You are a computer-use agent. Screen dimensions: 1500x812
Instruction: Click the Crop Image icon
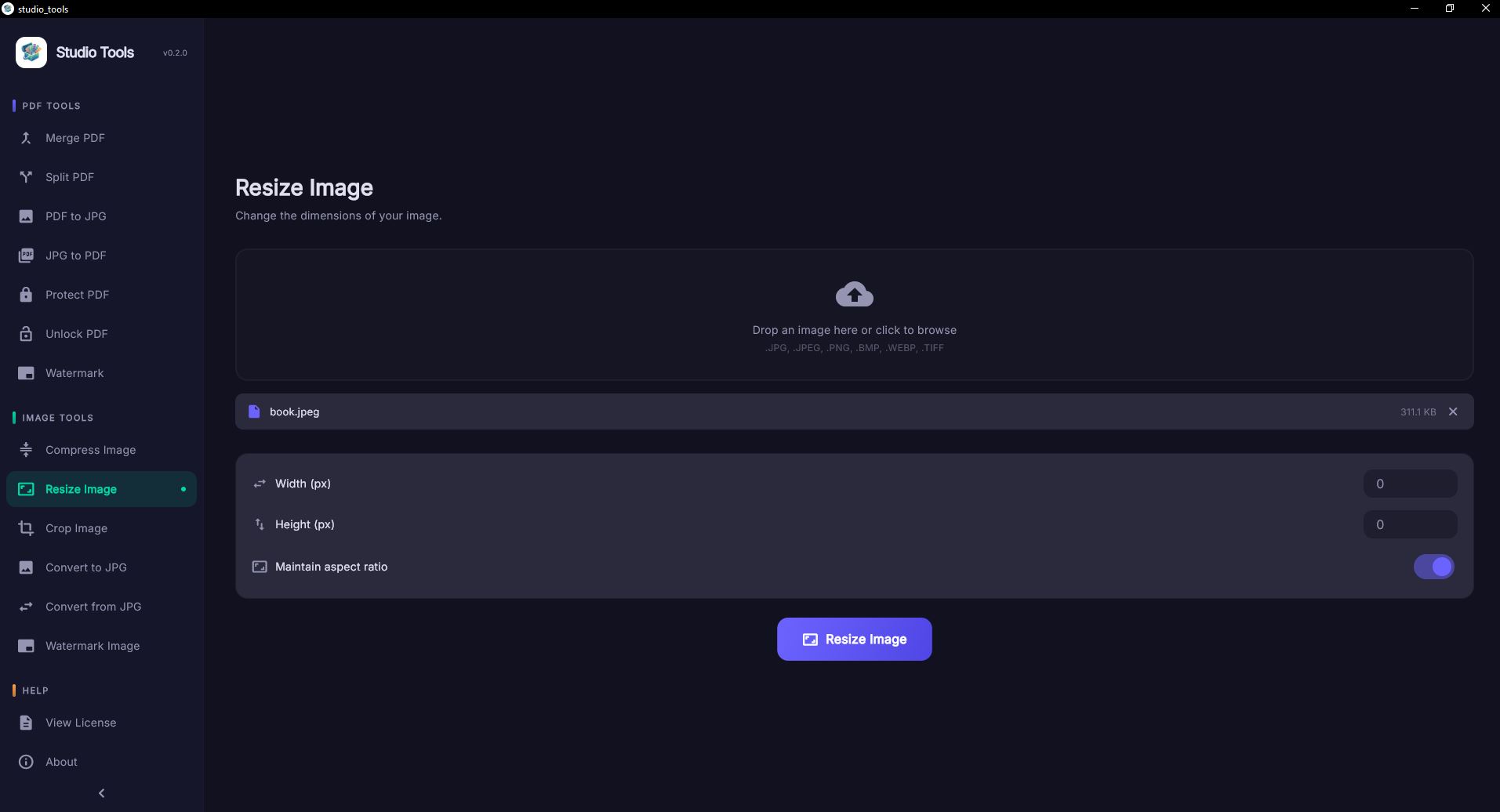coord(26,528)
